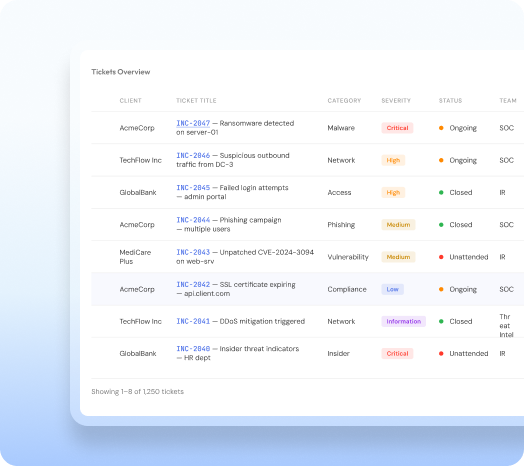
Task: Click Ongoing status in INC-2846 row
Action: (x=458, y=160)
